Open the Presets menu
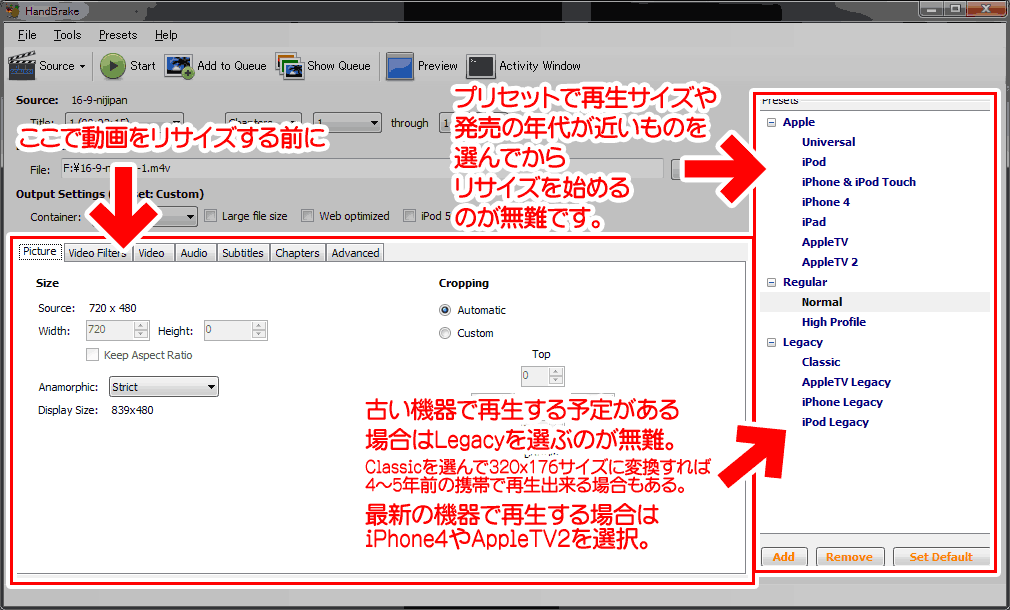The image size is (1010, 610). pyautogui.click(x=118, y=35)
